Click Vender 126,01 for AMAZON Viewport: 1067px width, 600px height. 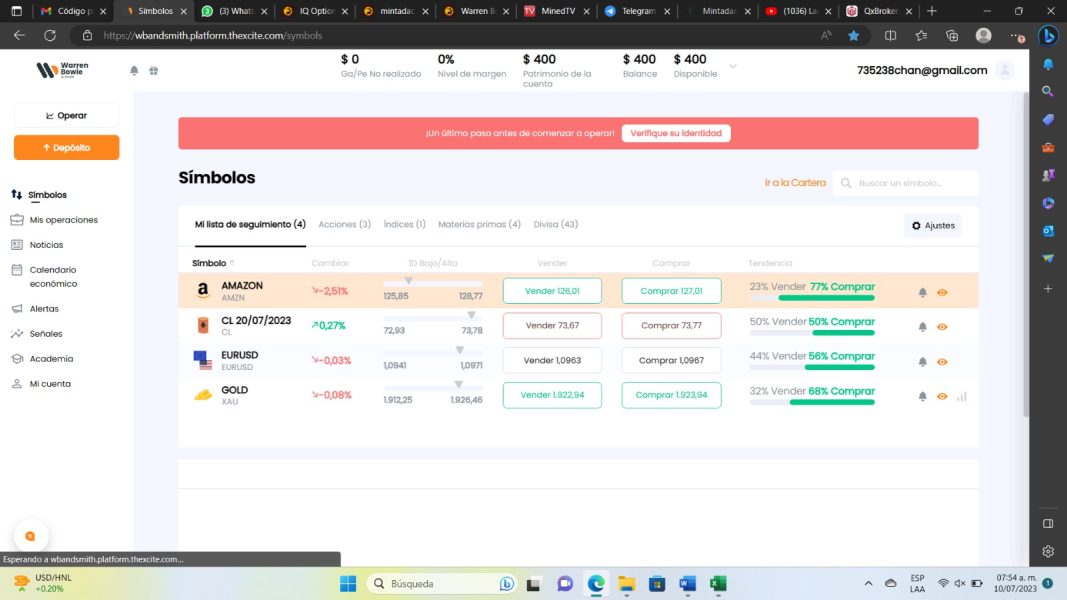tap(552, 290)
